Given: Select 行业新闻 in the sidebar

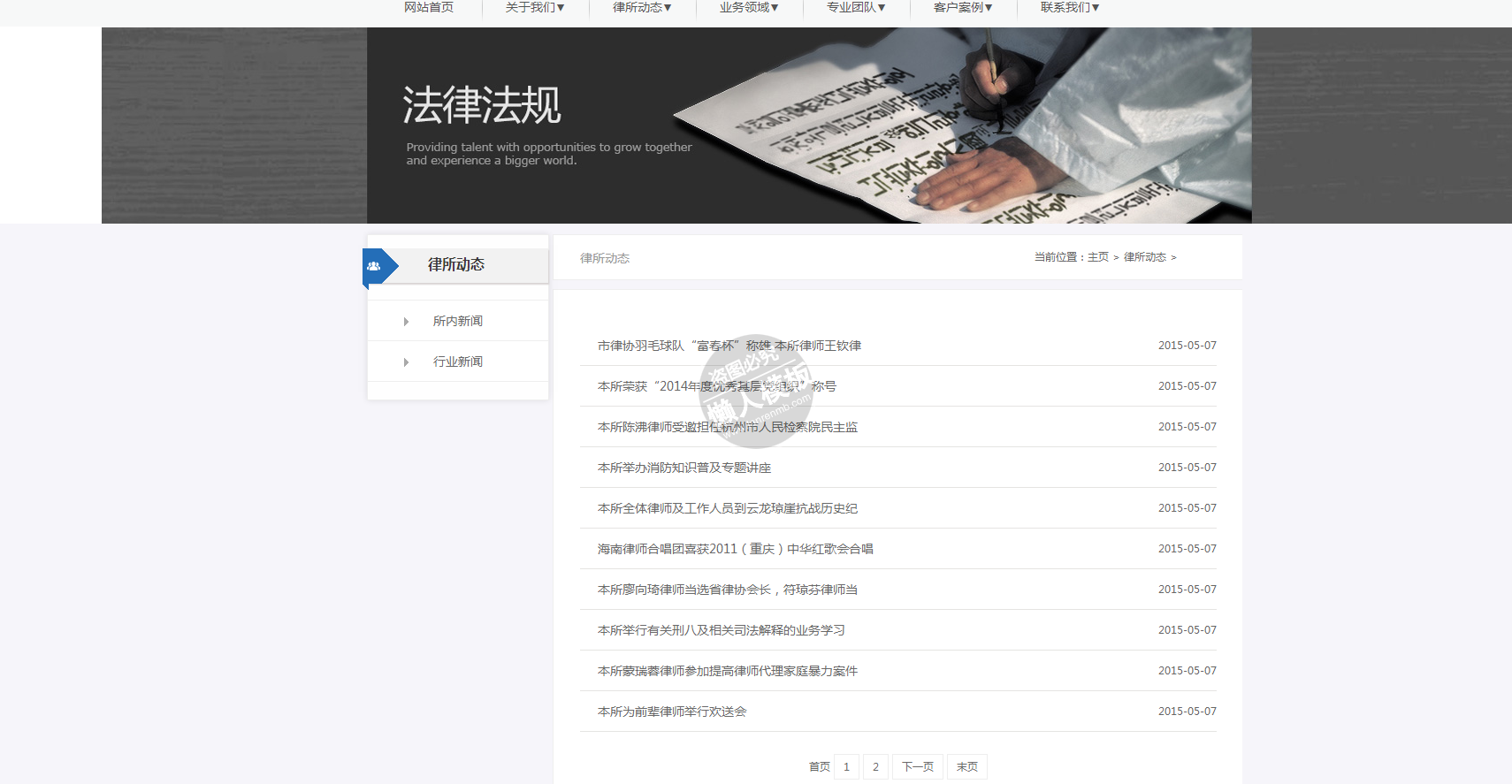Looking at the screenshot, I should 458,362.
